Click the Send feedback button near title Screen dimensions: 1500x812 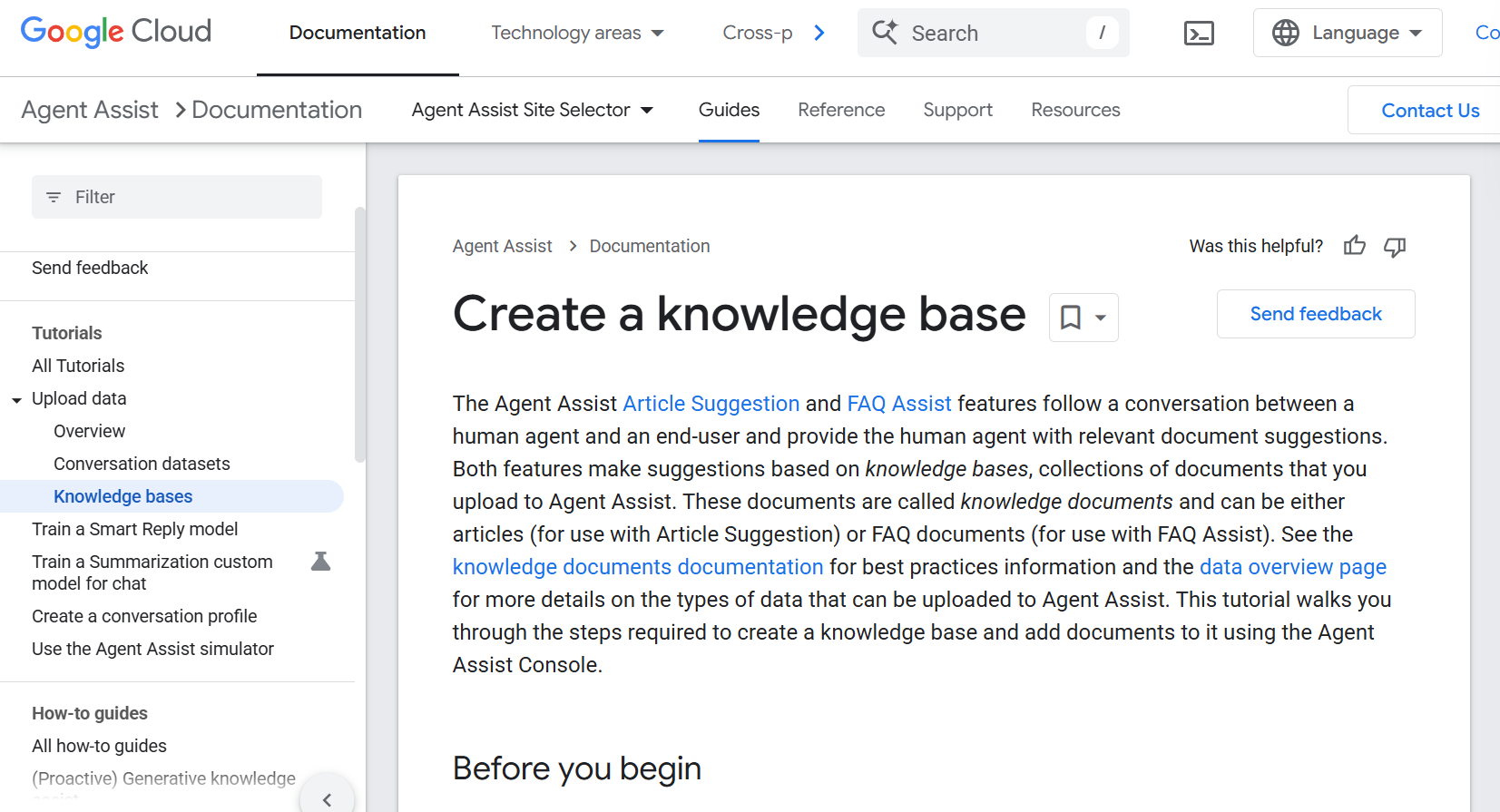click(1316, 314)
